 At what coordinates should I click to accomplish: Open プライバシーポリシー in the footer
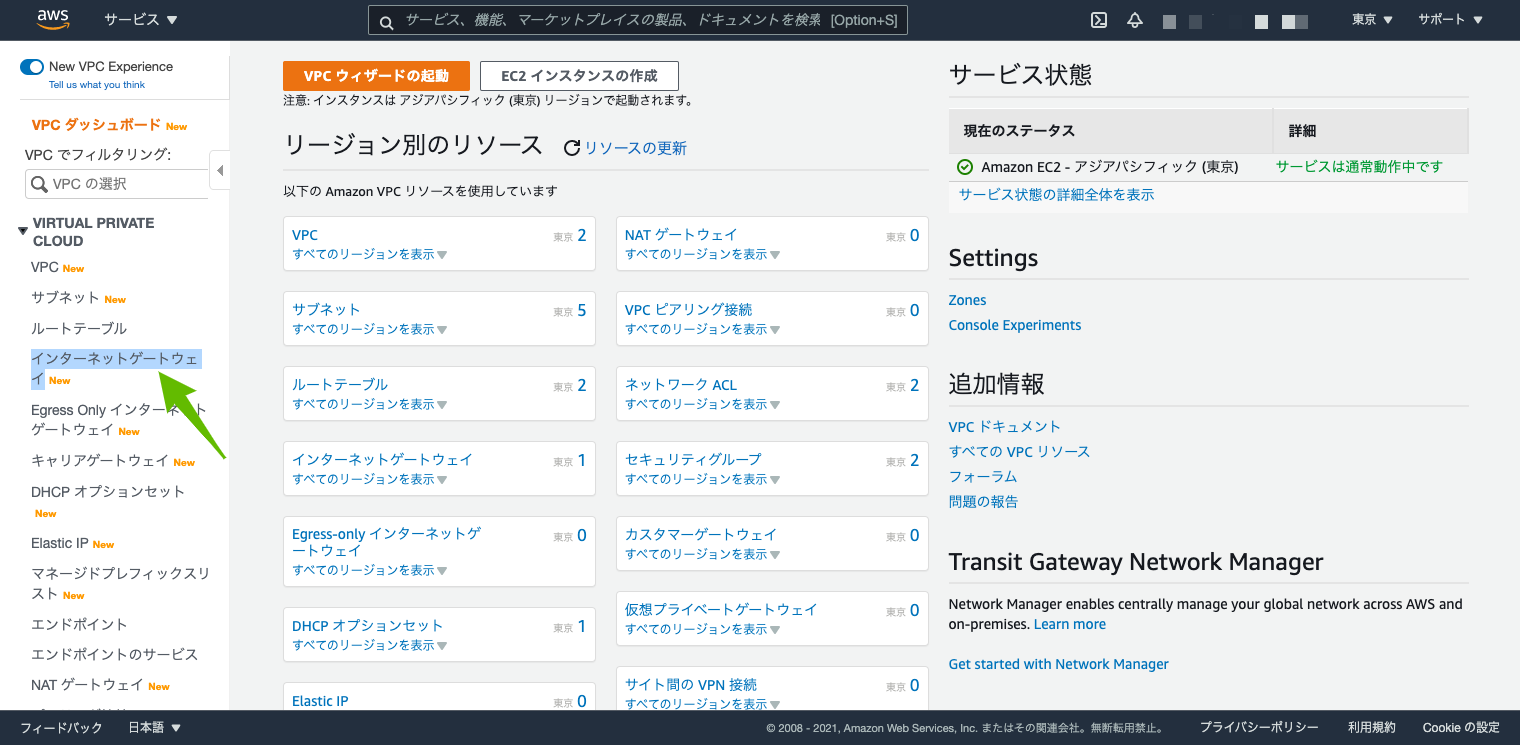[1259, 728]
